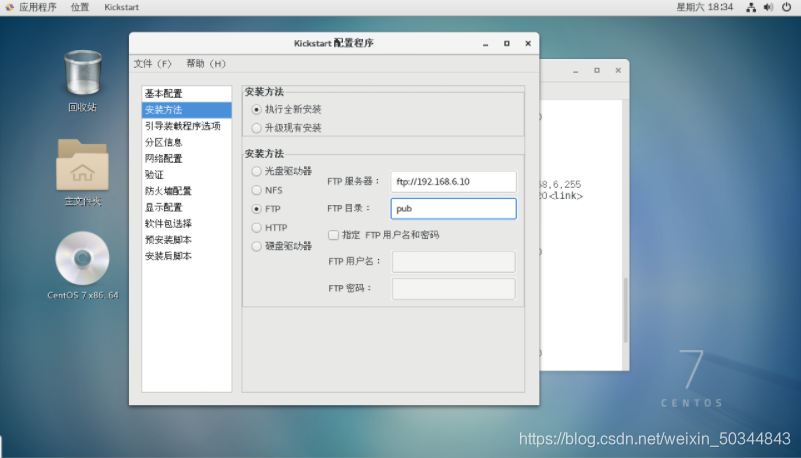Click the FTP 服务器 address field
The image size is (801, 458).
coord(454,182)
